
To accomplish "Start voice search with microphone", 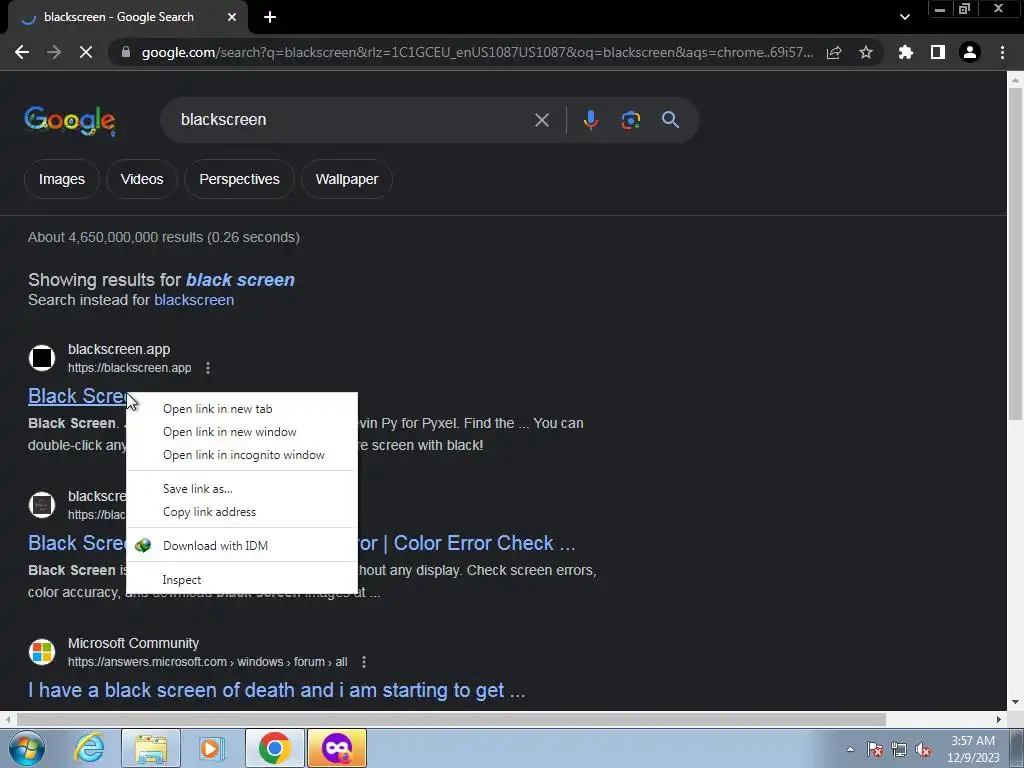I will 590,120.
